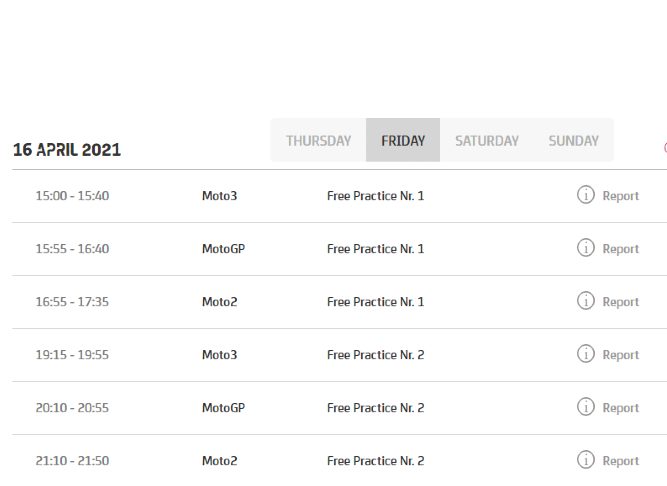Click info icon for Moto3 Free Practice 2
This screenshot has width=667, height=486.
(586, 354)
